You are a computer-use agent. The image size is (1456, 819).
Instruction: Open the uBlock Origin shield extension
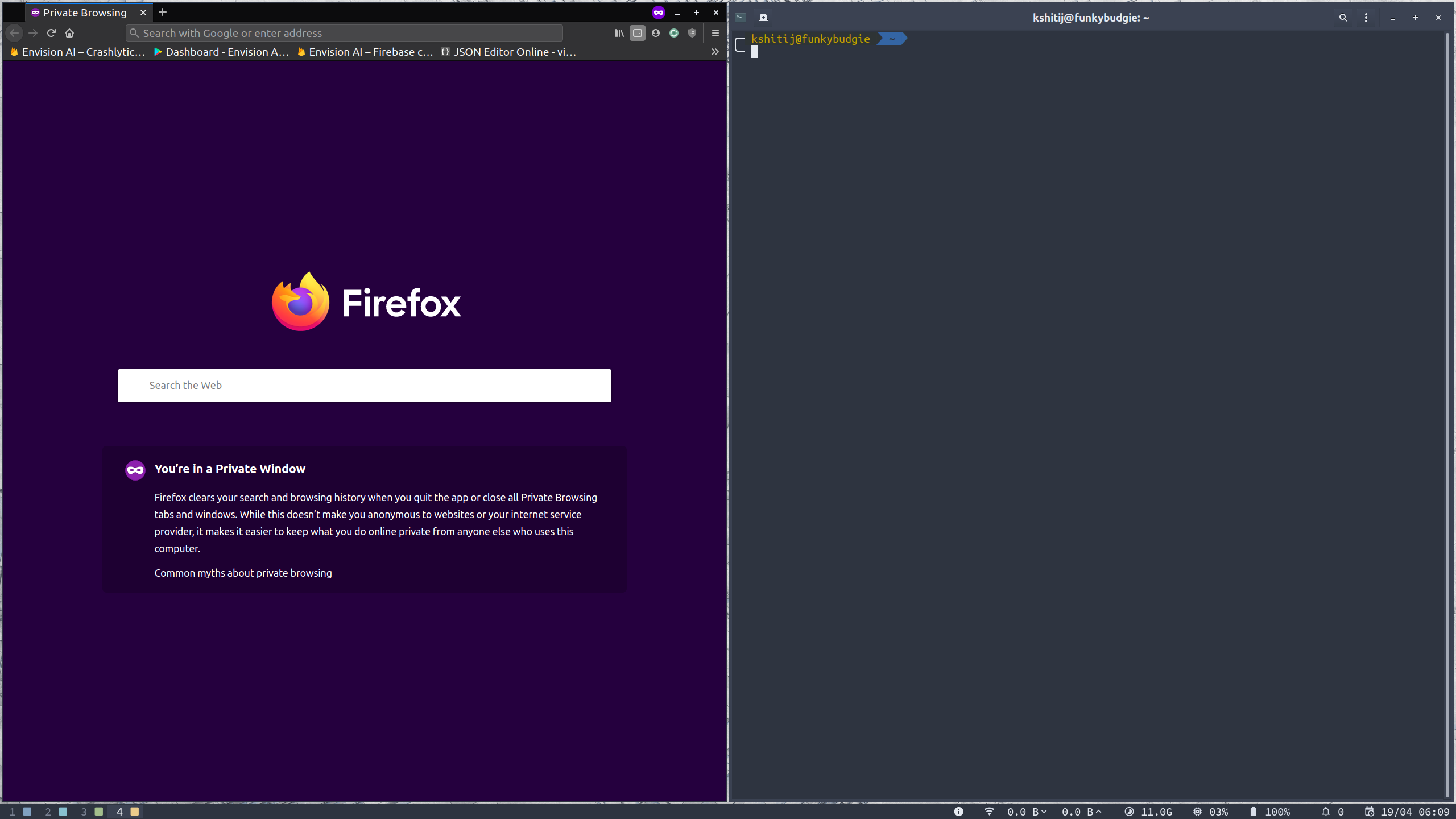point(692,33)
